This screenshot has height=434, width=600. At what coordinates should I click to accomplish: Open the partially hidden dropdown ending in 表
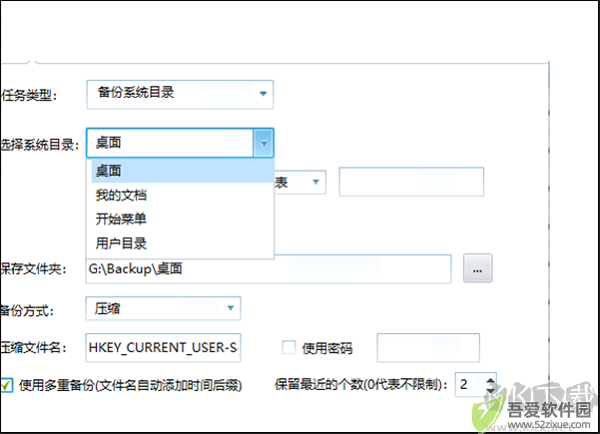(300, 182)
